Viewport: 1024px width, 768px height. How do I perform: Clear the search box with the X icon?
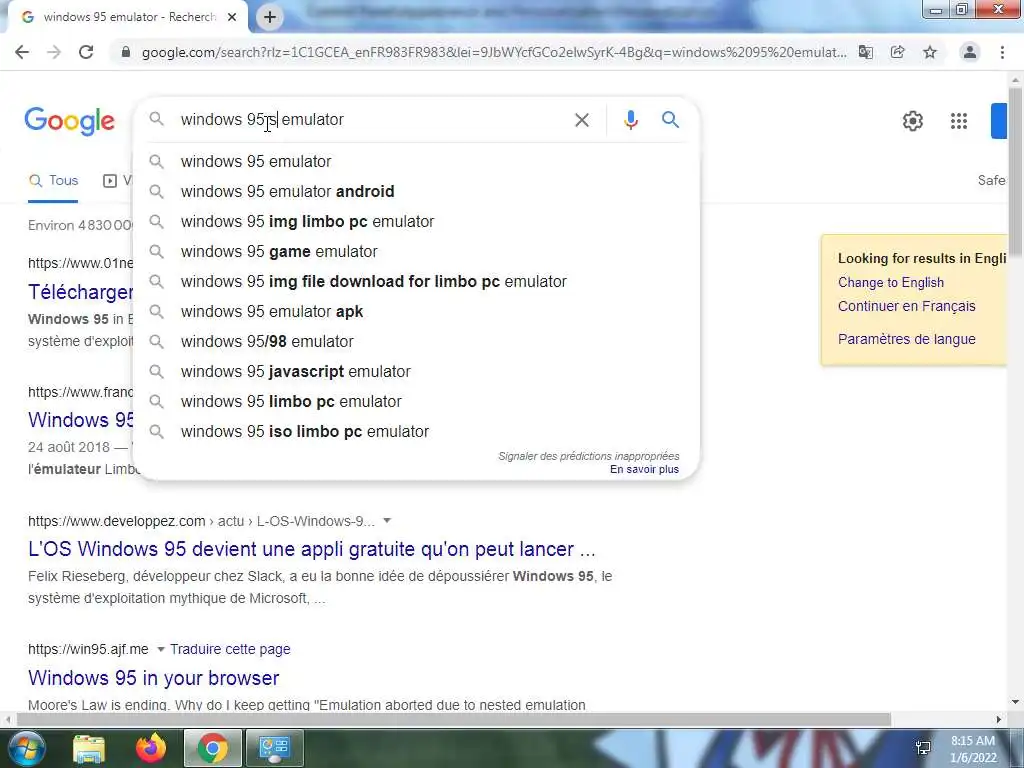click(x=582, y=120)
